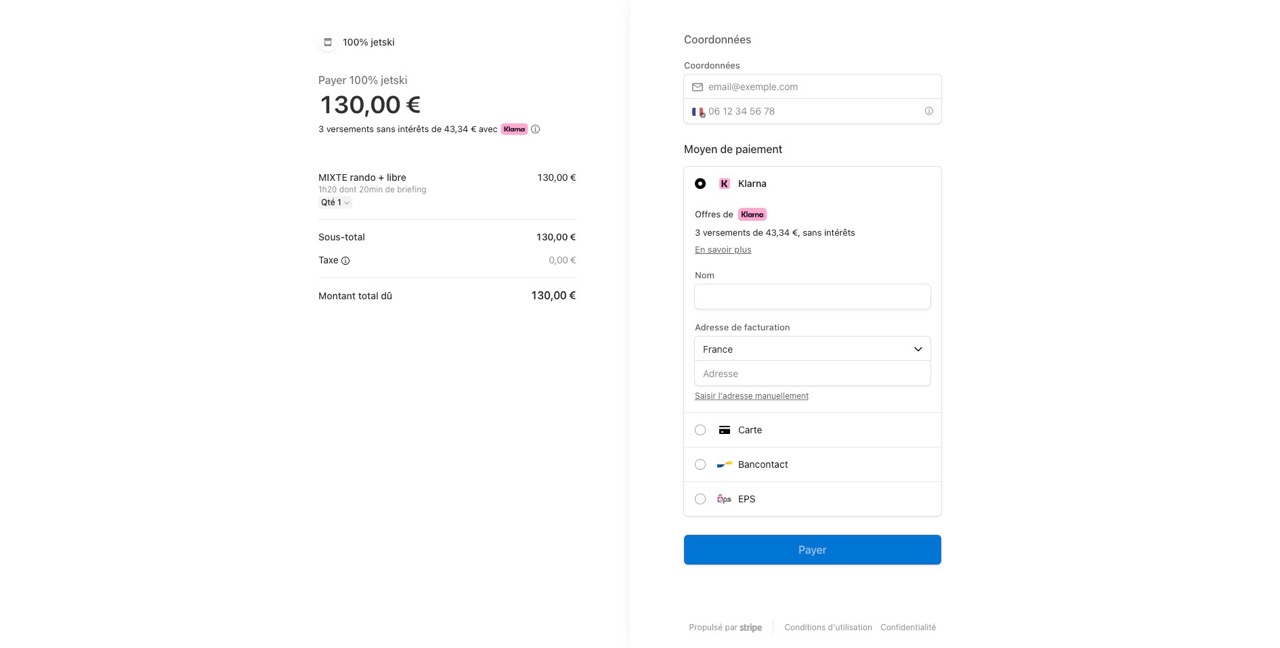Viewport: 1280px width, 648px height.
Task: Click into the Nom text field
Action: pyautogui.click(x=812, y=297)
